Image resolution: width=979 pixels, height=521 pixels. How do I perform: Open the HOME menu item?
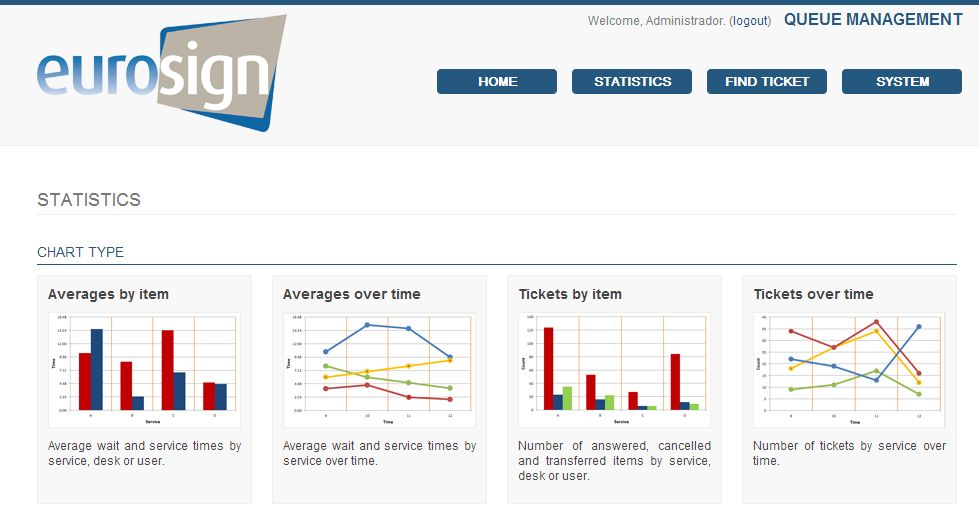497,82
